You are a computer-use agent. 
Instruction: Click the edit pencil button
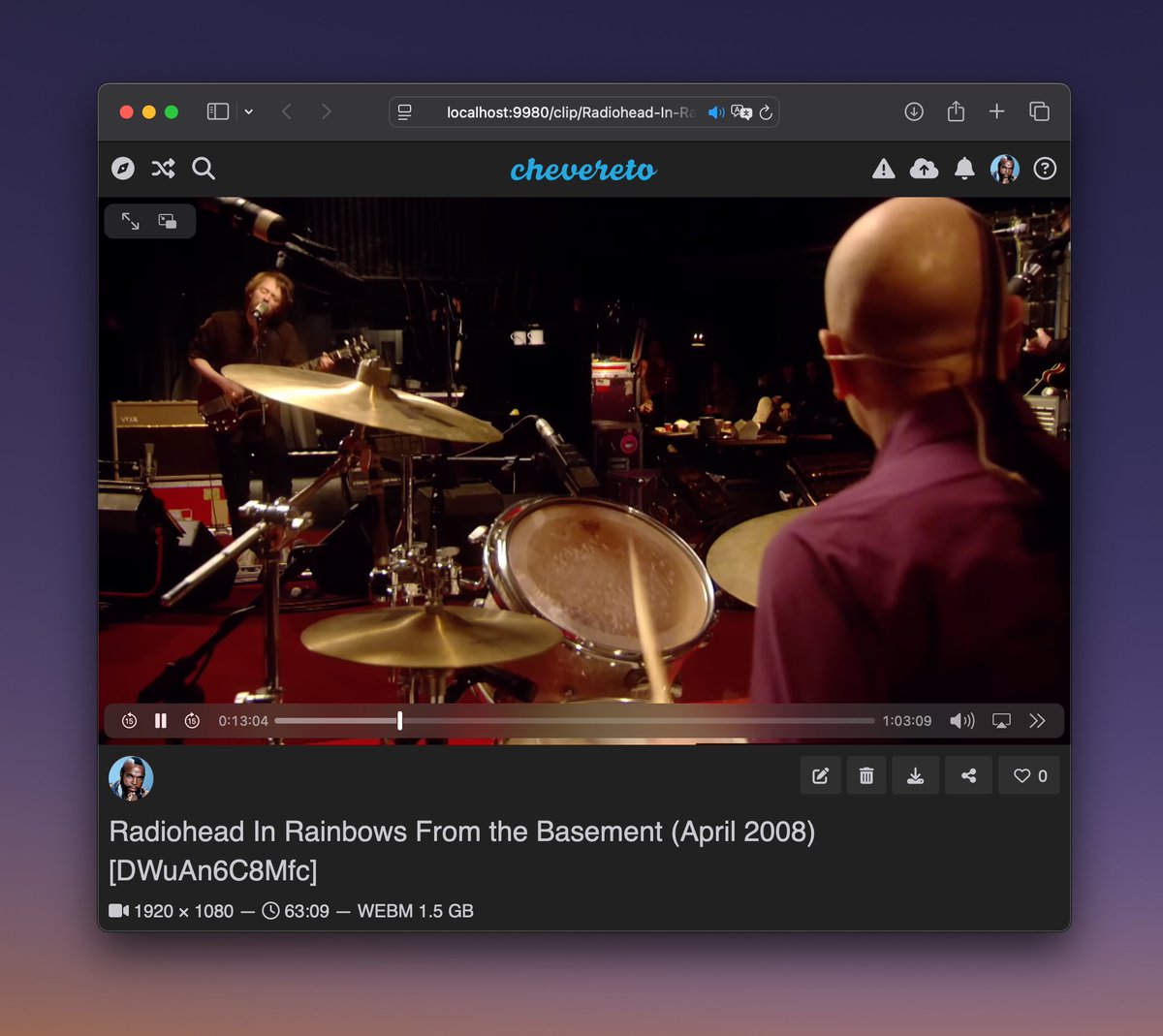(821, 775)
